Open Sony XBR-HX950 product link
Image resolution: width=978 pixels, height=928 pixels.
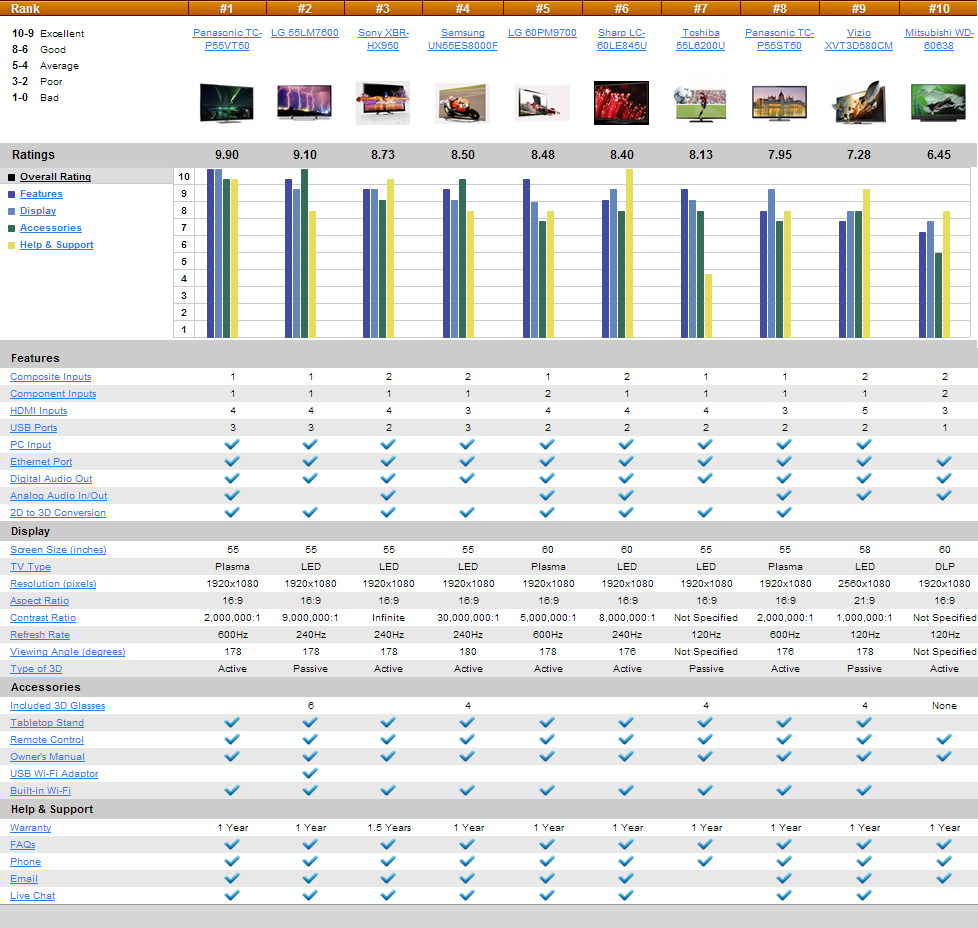click(383, 39)
